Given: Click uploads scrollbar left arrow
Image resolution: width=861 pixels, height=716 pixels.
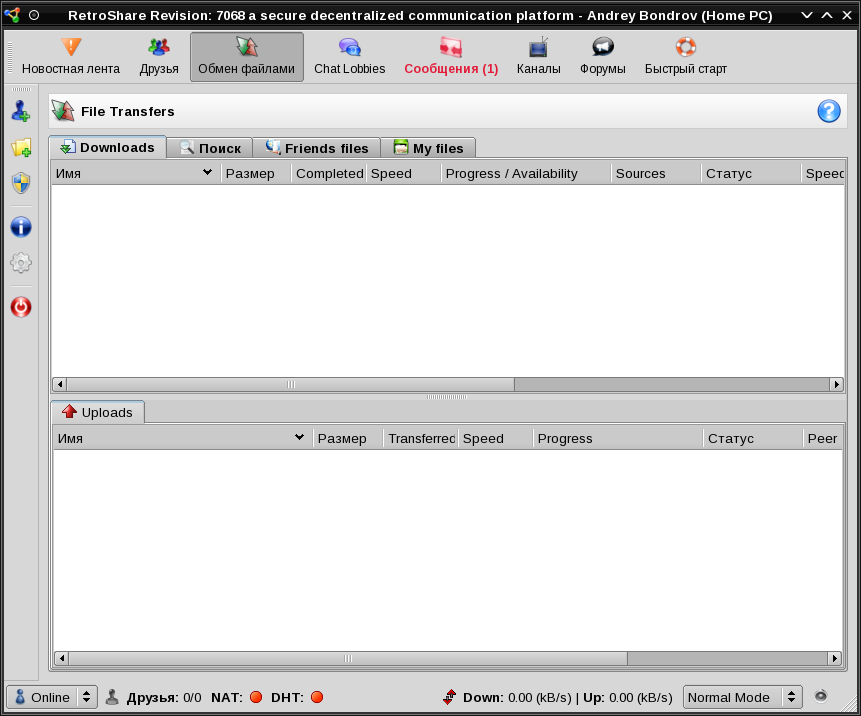Looking at the screenshot, I should pos(62,658).
